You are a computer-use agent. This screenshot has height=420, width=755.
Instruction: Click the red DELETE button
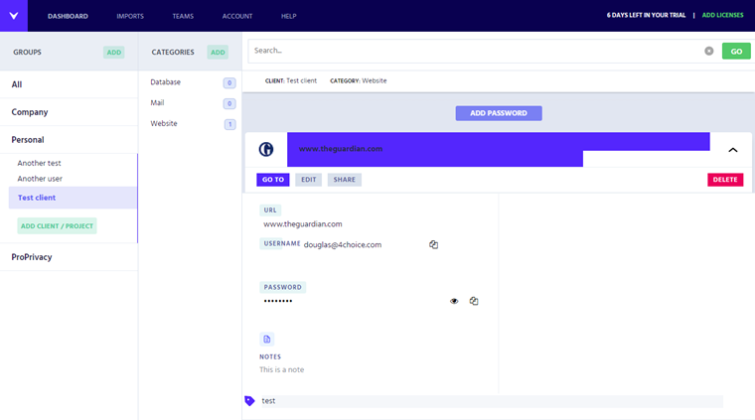click(x=725, y=180)
